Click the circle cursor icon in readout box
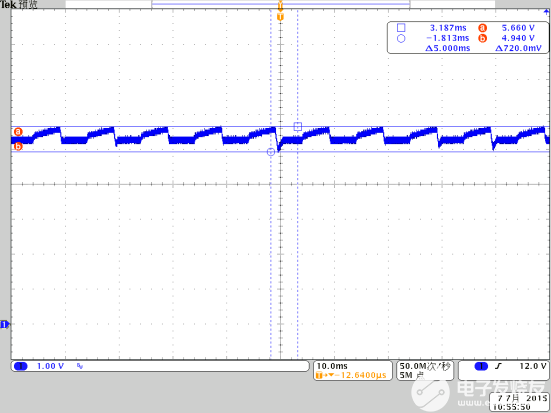 tap(401, 38)
